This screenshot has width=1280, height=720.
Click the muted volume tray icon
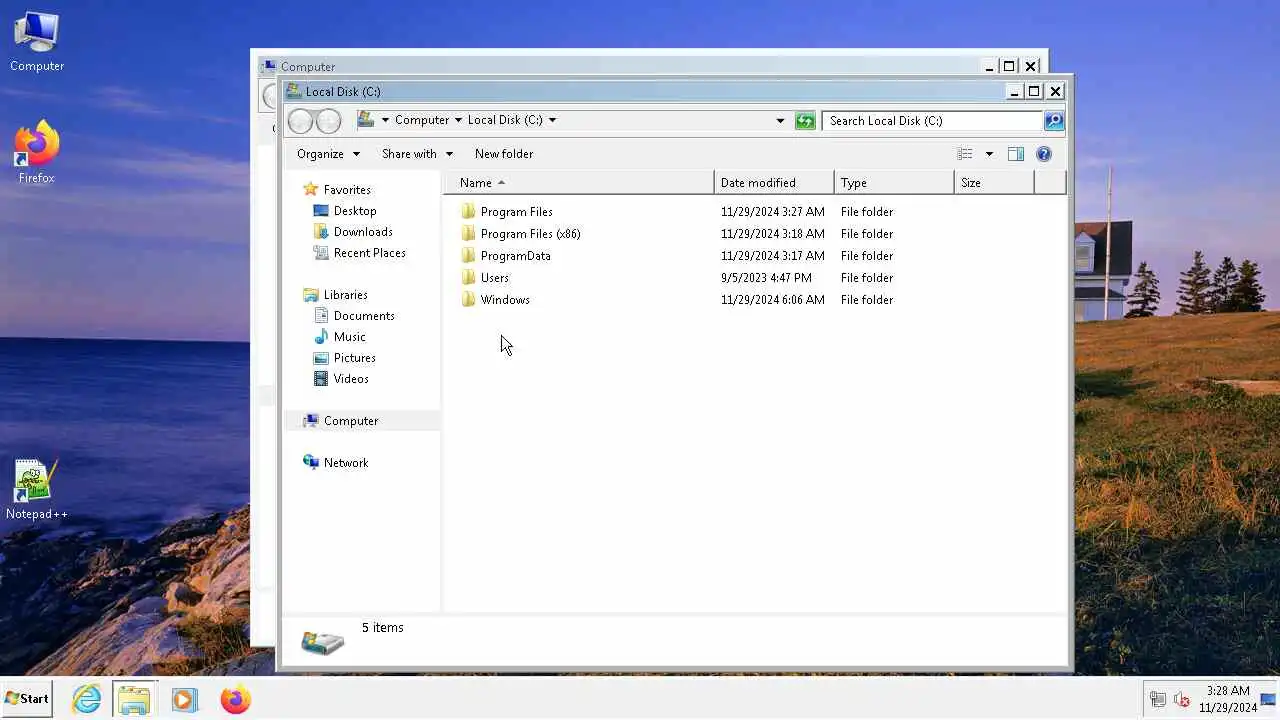pyautogui.click(x=1181, y=699)
